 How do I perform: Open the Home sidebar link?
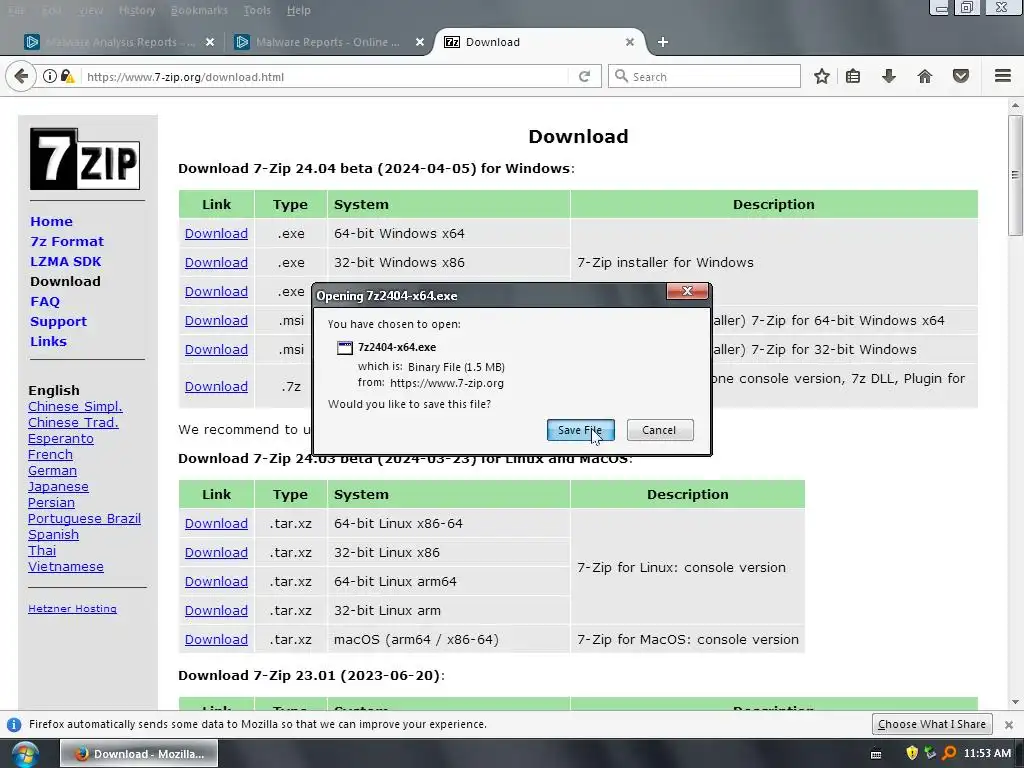pos(51,221)
